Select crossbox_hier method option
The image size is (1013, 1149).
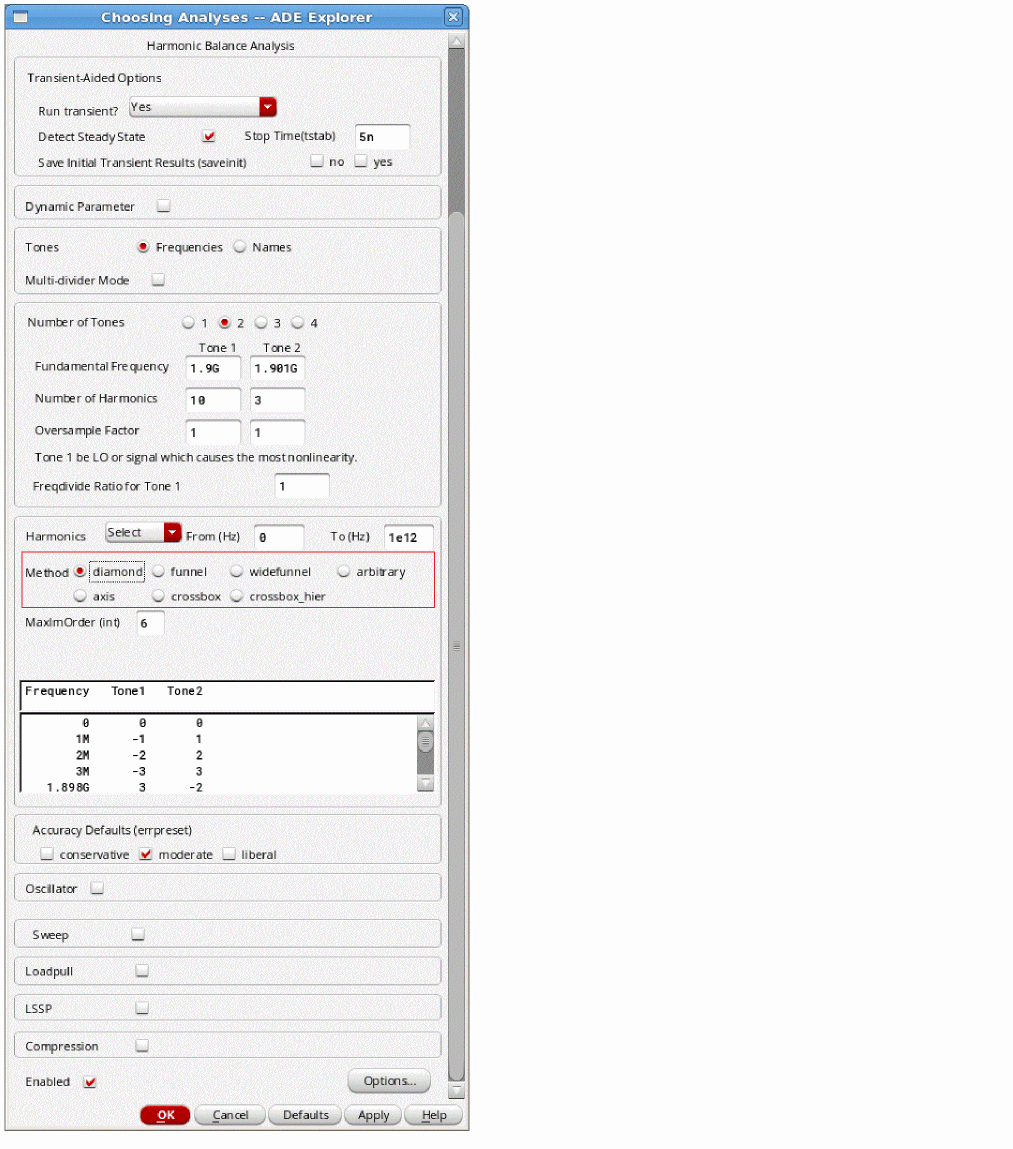(237, 596)
